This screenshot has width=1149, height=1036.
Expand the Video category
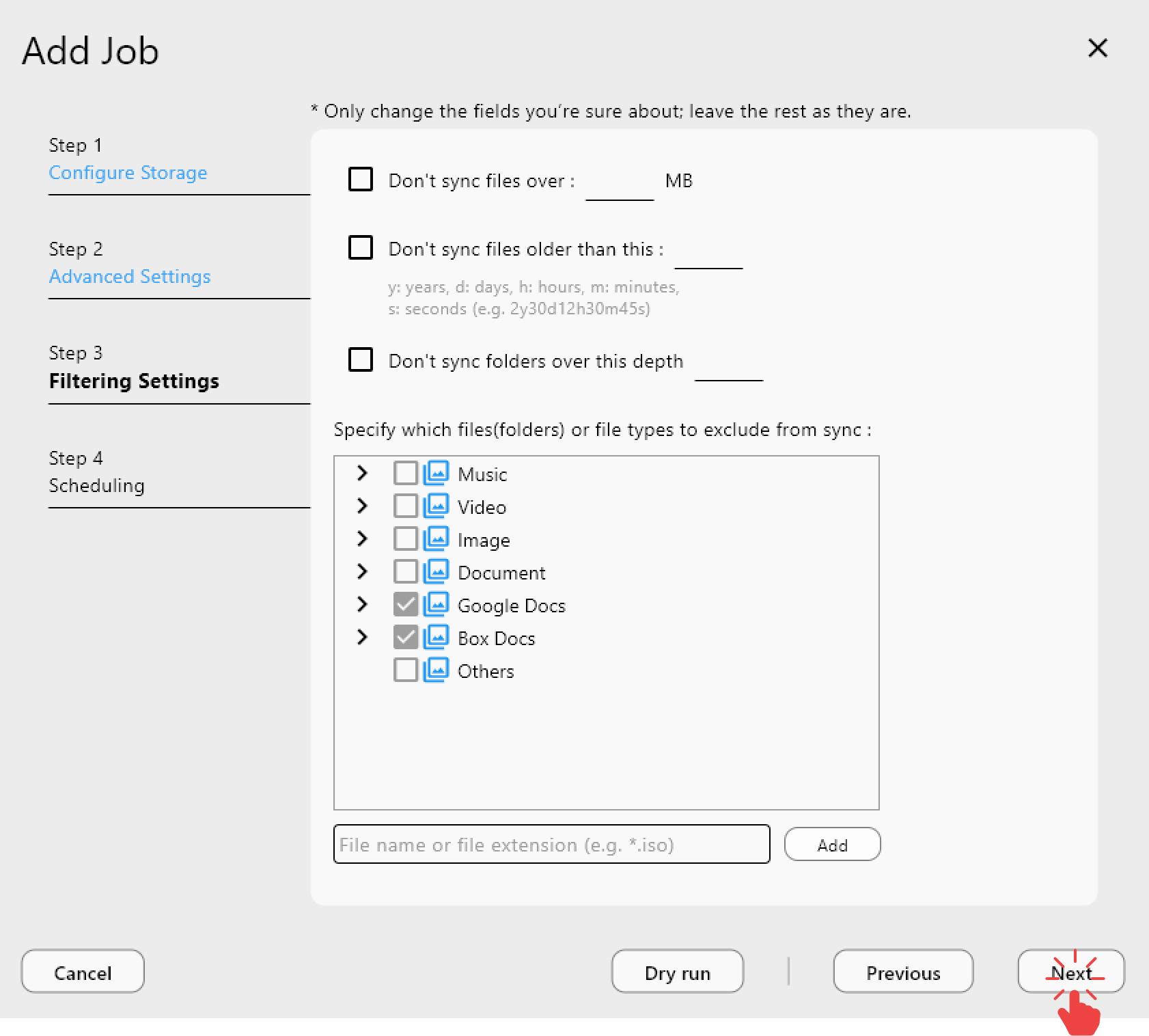pos(362,506)
